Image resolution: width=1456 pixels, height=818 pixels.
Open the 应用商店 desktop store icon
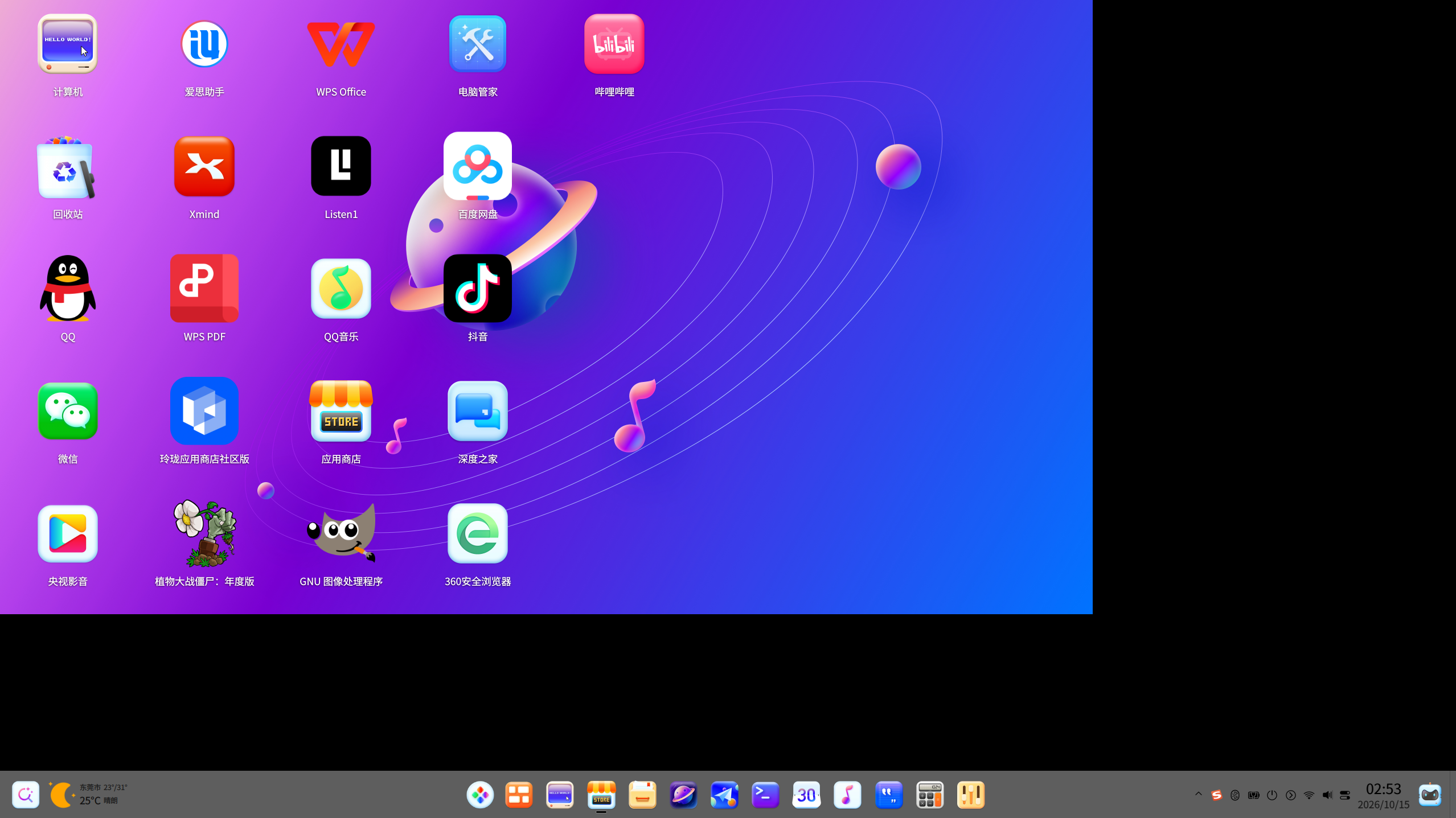click(x=341, y=411)
